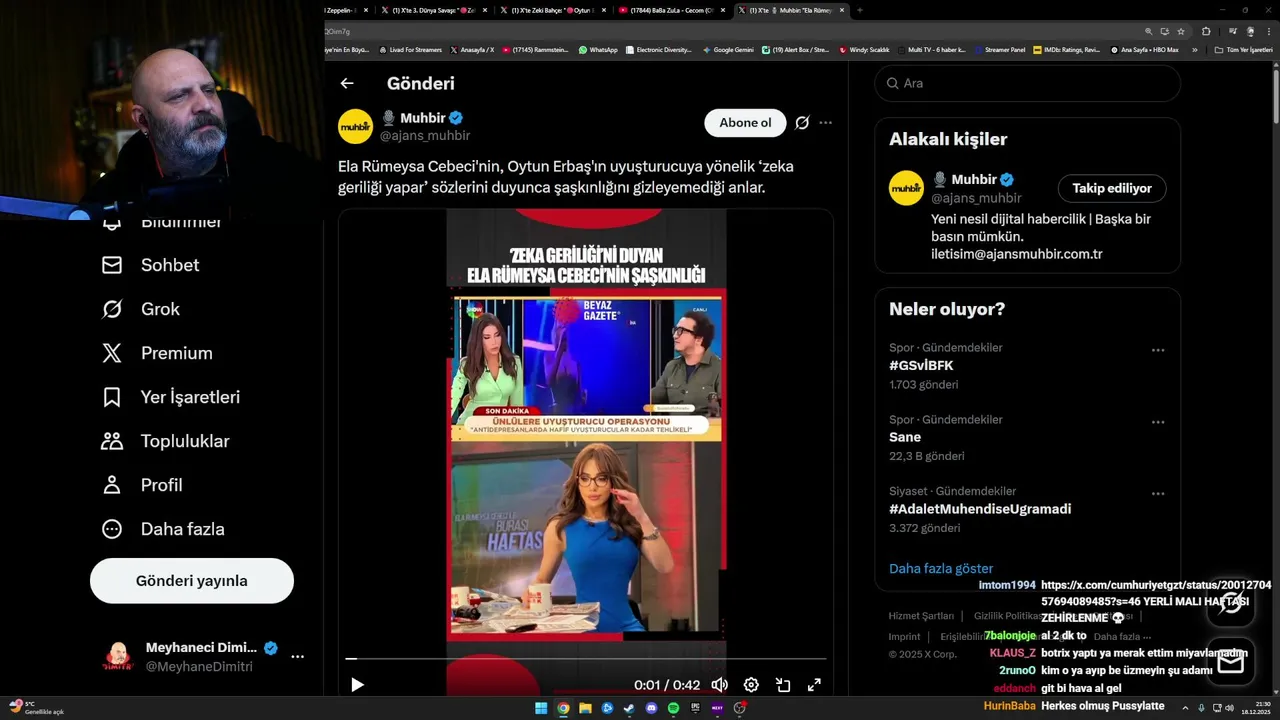Open Topluluklar communities
Screen dimensions: 1280x720
click(165, 441)
